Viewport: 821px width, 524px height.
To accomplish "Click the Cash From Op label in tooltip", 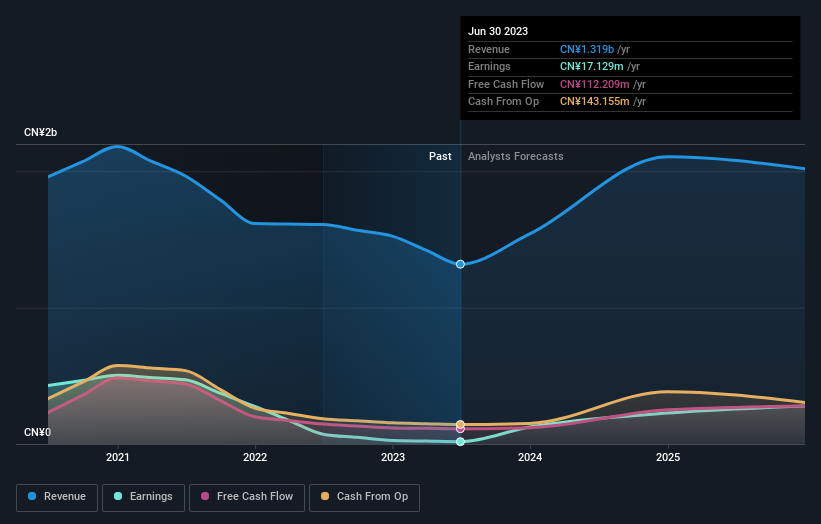I will click(504, 102).
